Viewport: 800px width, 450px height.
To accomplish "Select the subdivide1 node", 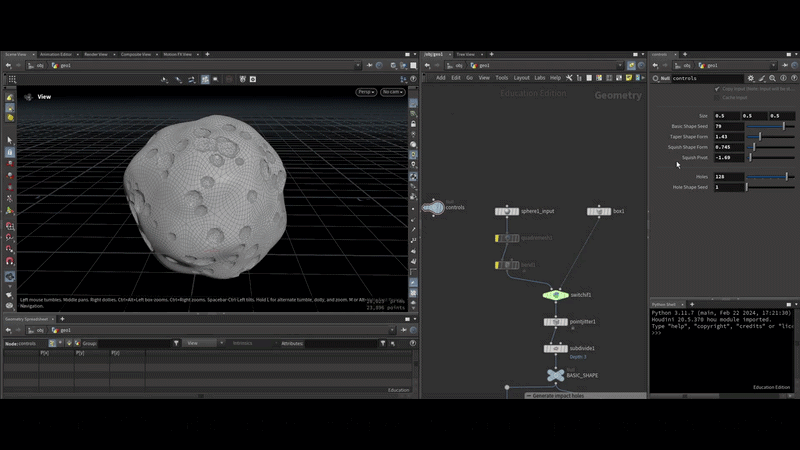I will pos(556,348).
